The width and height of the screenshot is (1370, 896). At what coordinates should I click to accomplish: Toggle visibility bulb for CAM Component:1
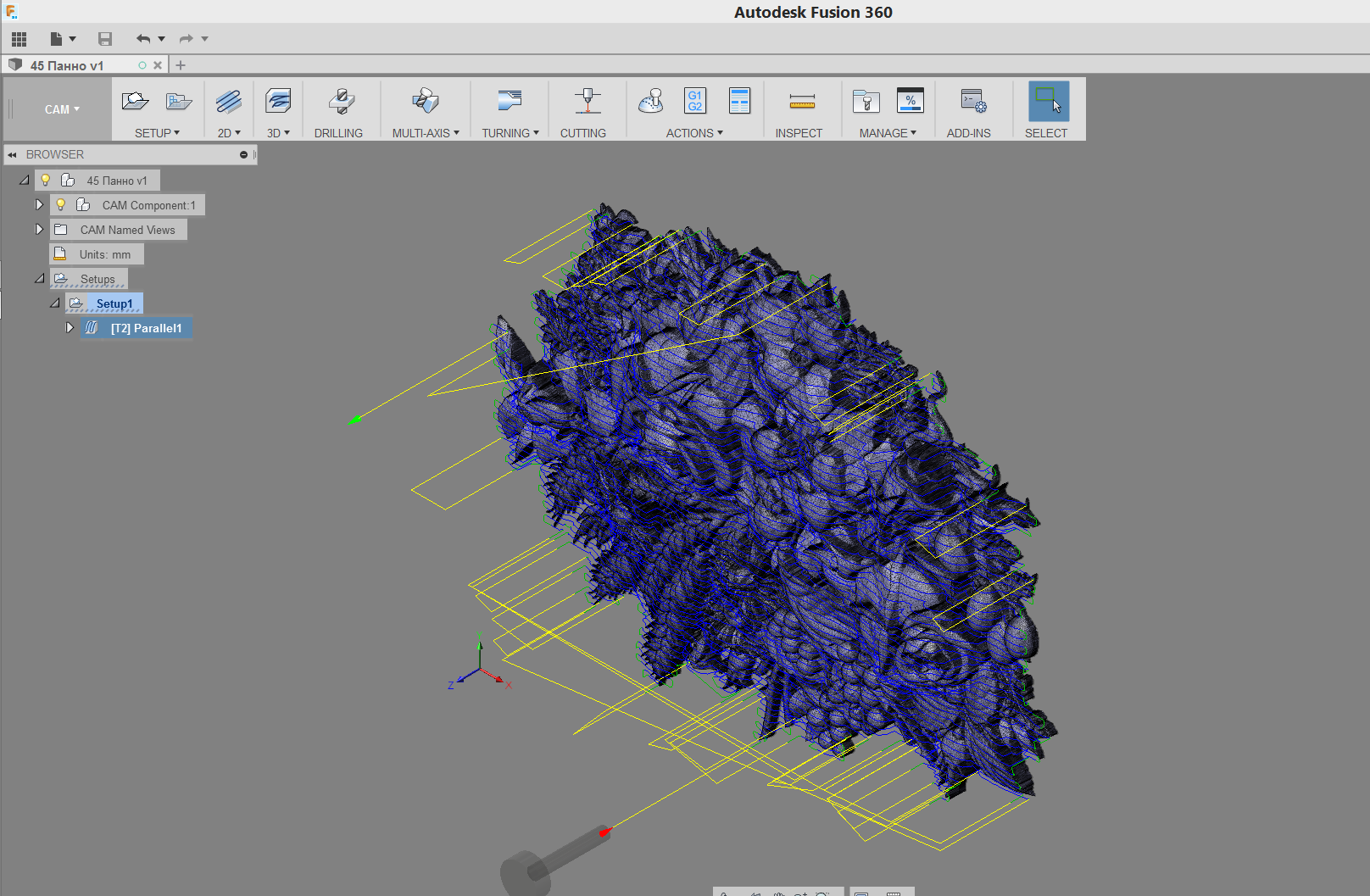[x=61, y=205]
